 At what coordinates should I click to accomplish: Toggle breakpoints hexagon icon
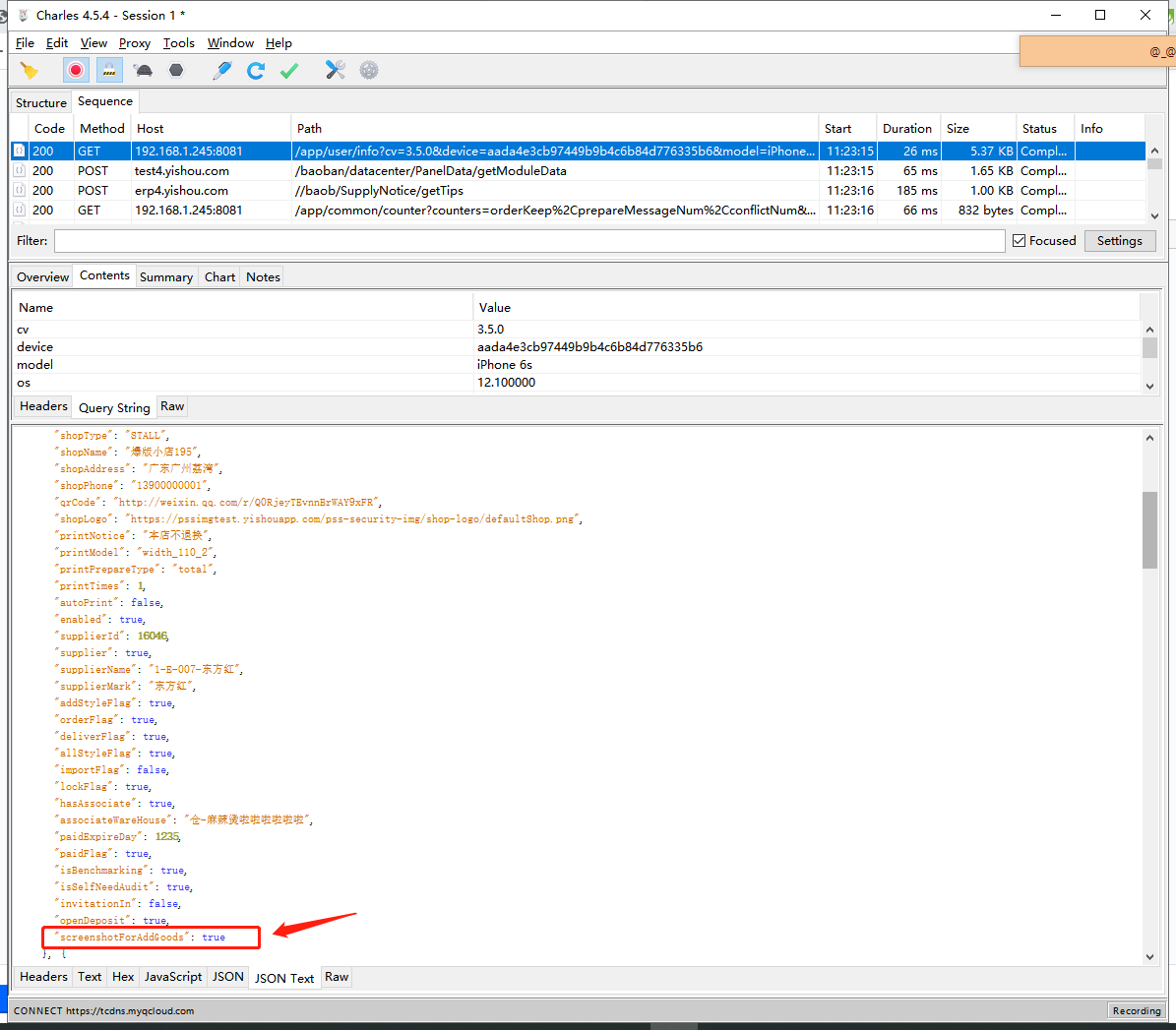pyautogui.click(x=176, y=71)
